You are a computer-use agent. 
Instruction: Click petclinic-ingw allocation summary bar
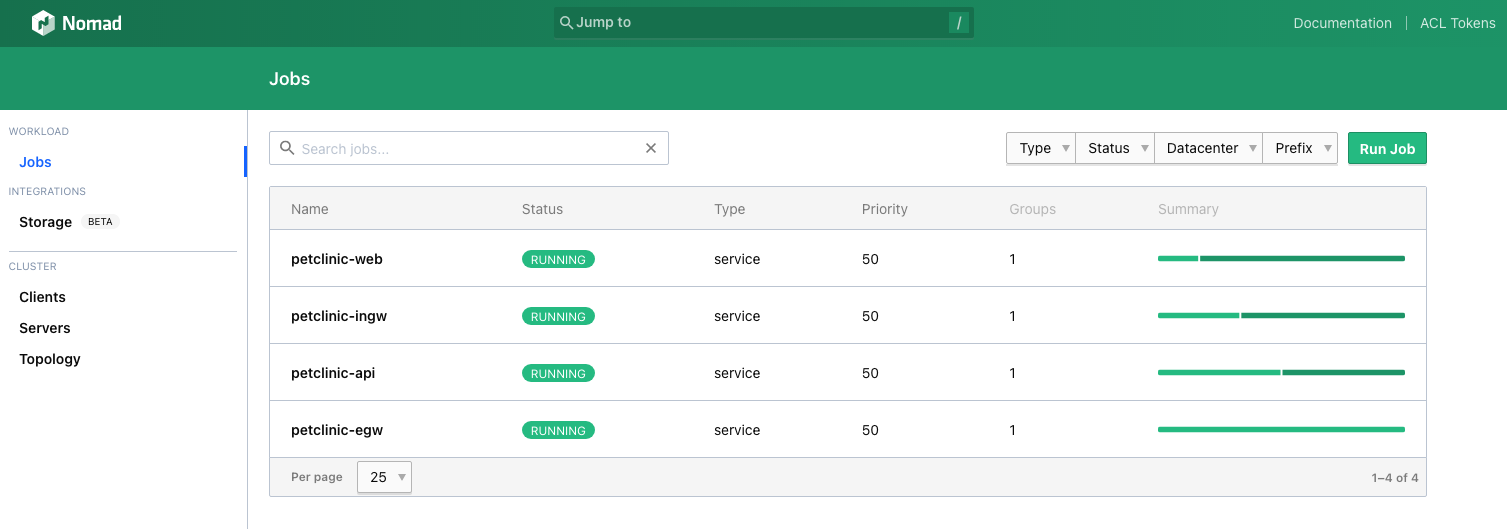click(x=1281, y=316)
